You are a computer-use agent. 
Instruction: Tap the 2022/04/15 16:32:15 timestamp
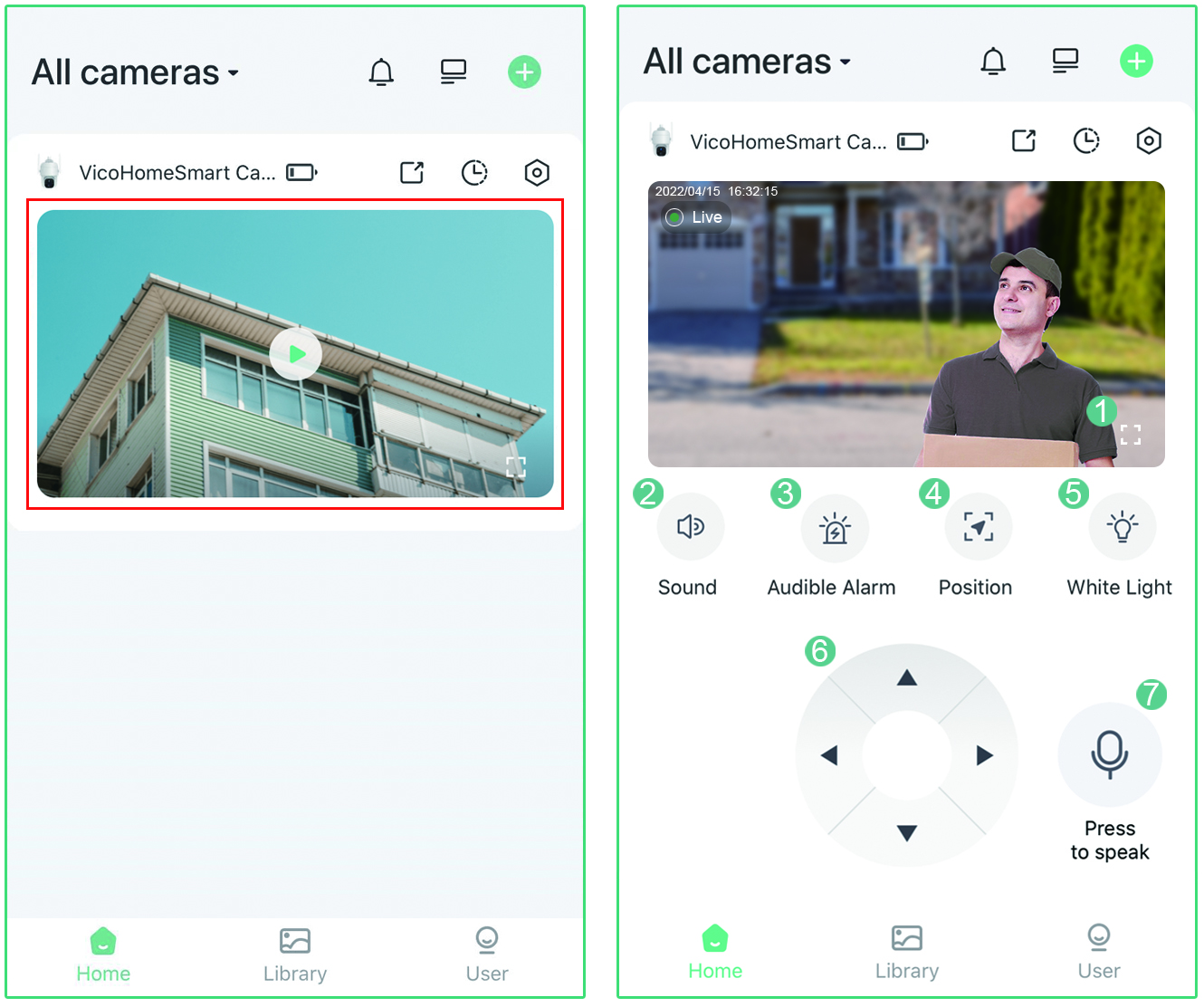(716, 191)
